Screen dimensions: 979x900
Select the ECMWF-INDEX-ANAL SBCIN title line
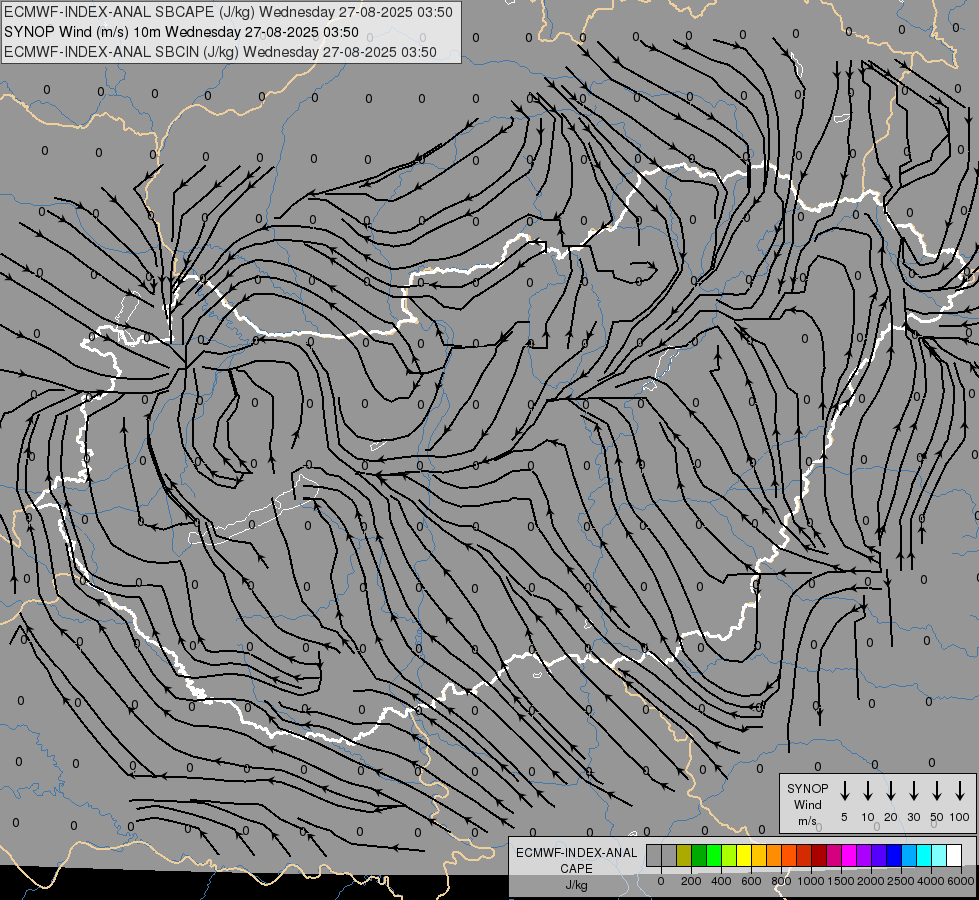click(220, 52)
